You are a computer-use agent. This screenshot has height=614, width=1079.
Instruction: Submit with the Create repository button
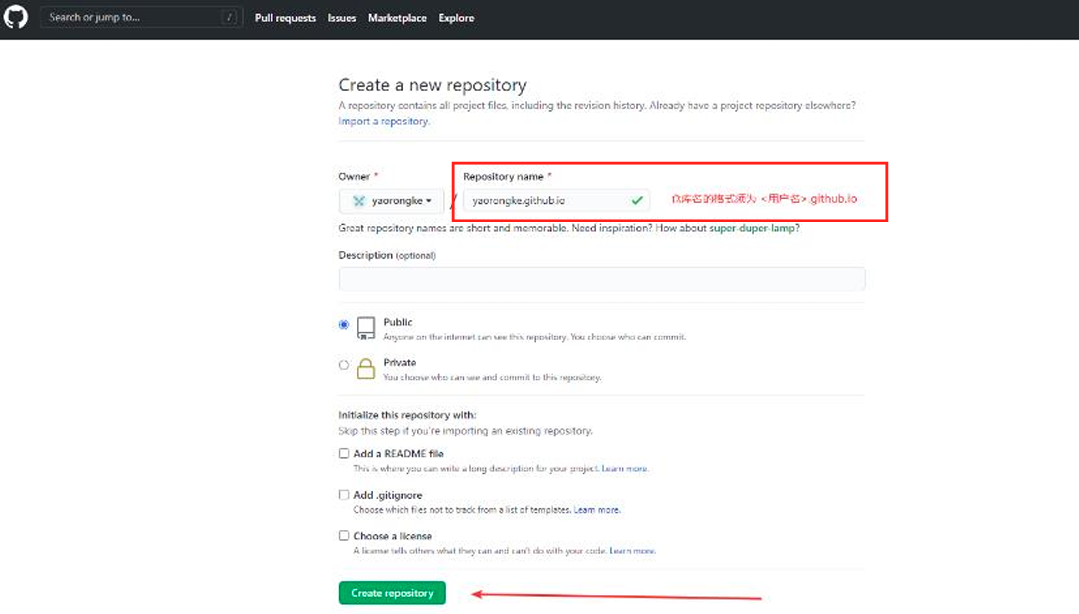pyautogui.click(x=392, y=593)
